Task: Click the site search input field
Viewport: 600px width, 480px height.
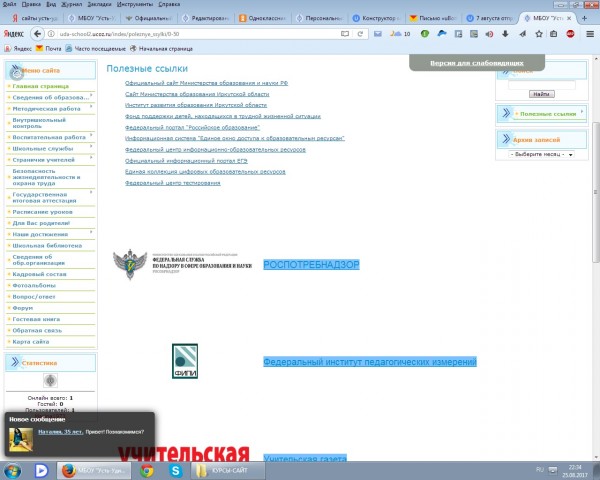Action: coord(541,85)
